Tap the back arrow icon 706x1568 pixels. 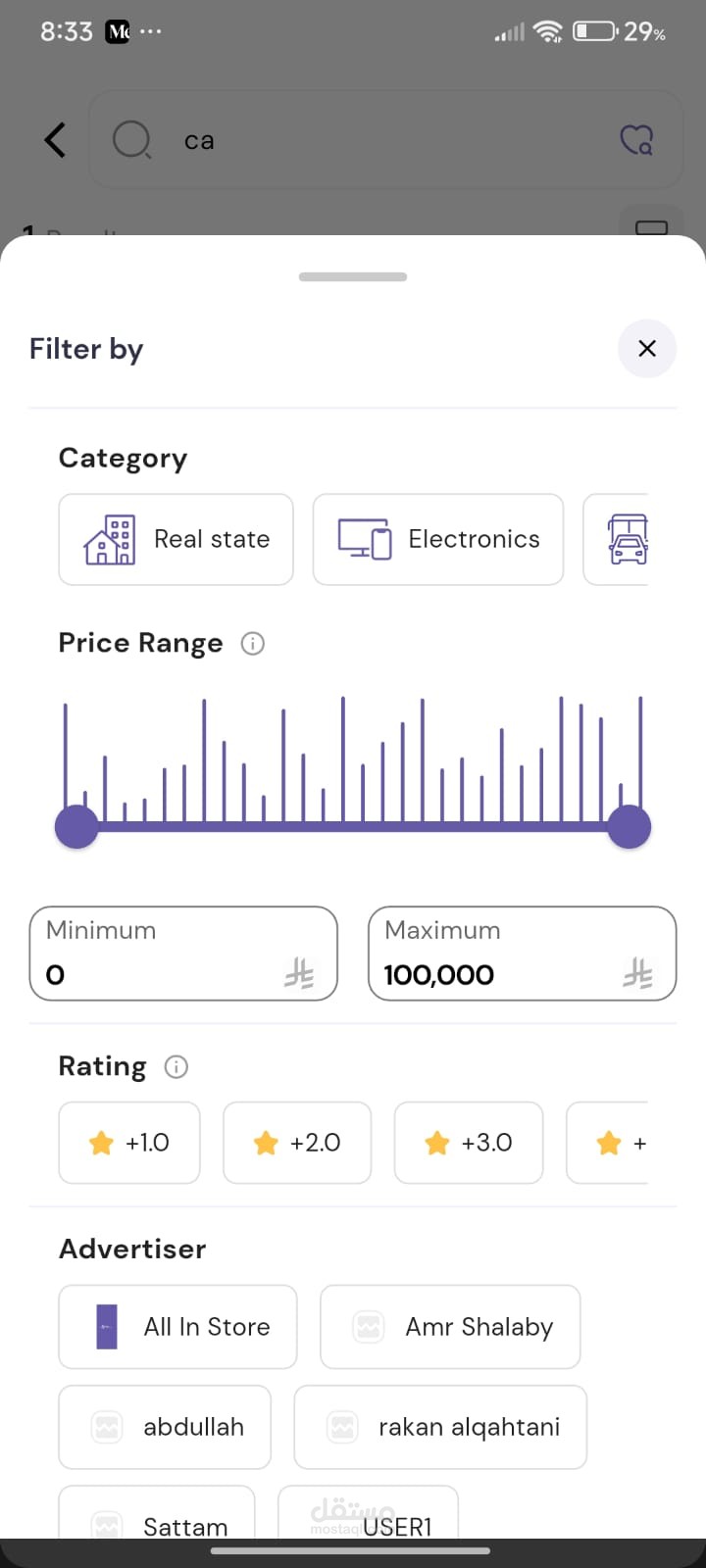(56, 140)
